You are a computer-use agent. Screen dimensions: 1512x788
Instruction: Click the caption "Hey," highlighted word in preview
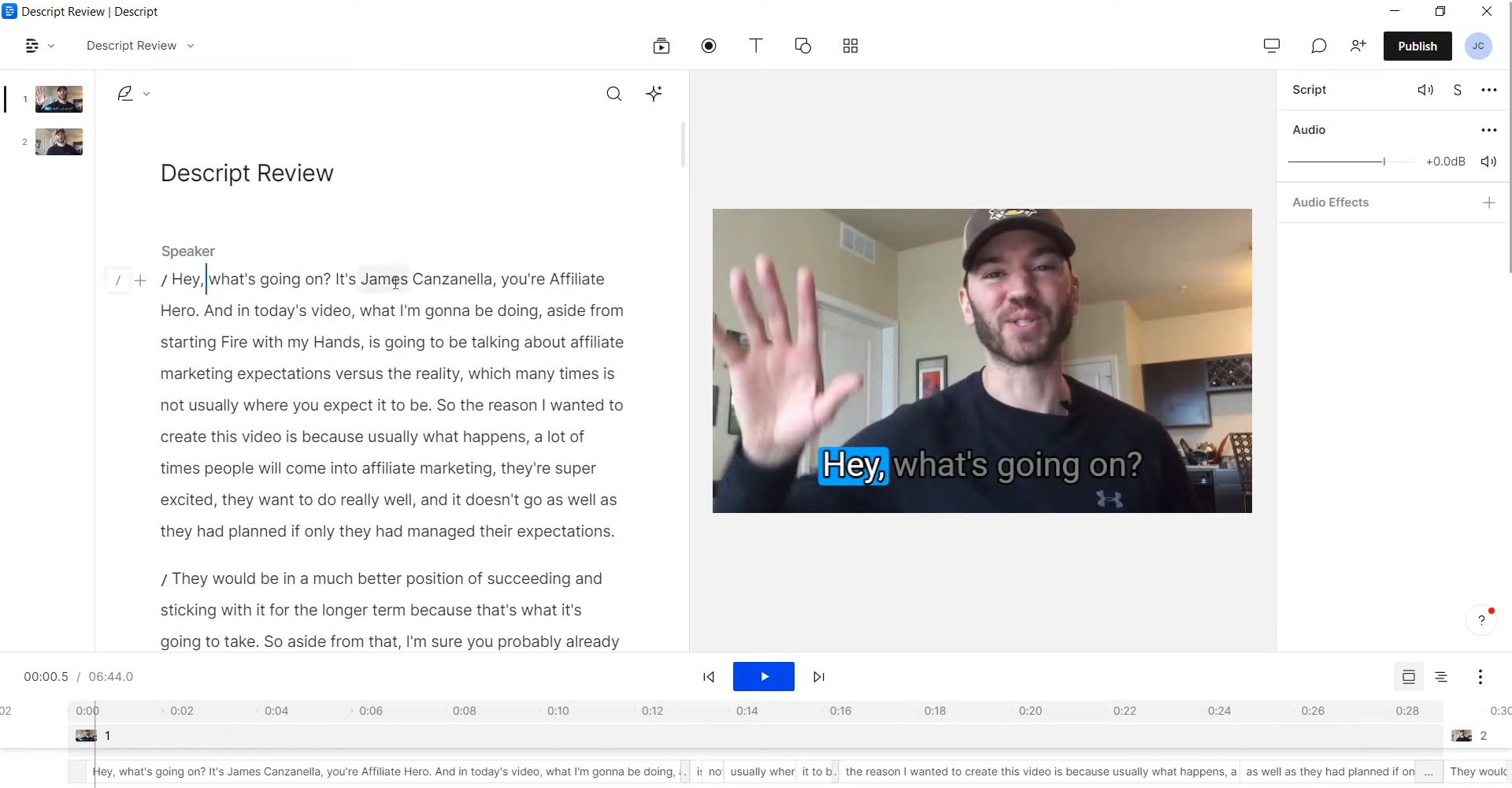coord(854,466)
